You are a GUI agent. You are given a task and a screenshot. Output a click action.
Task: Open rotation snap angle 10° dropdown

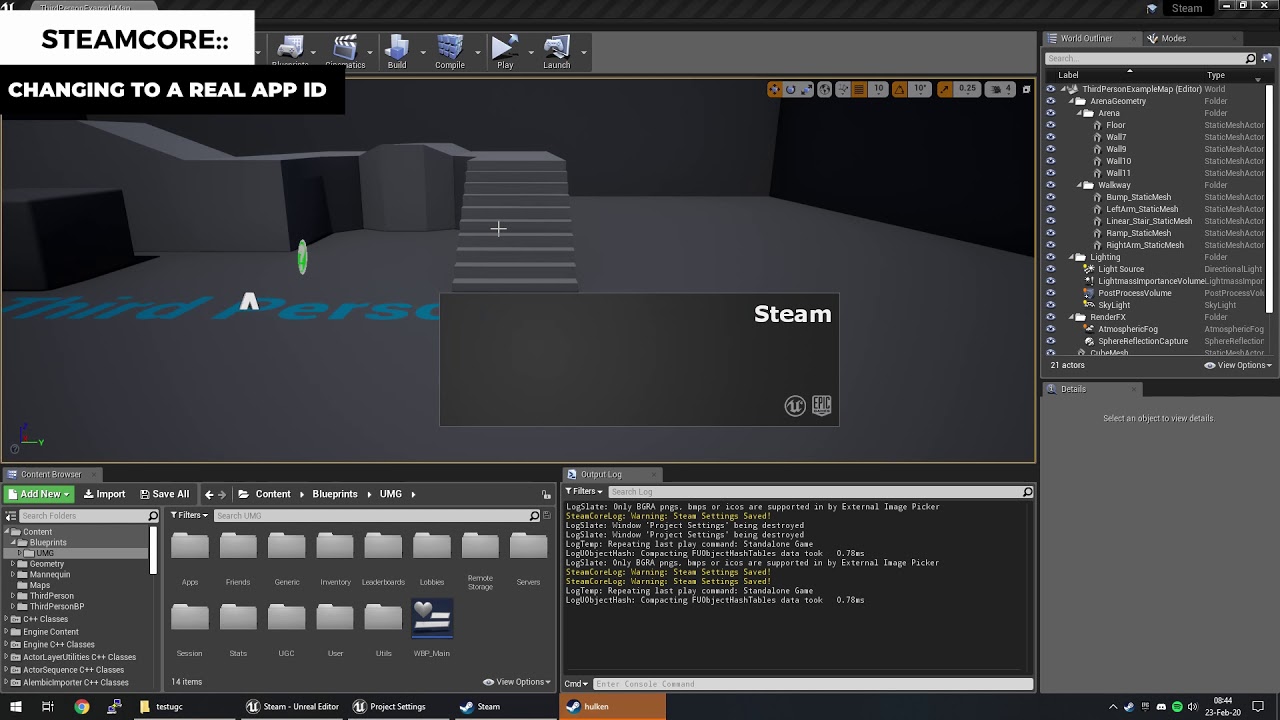(x=920, y=89)
